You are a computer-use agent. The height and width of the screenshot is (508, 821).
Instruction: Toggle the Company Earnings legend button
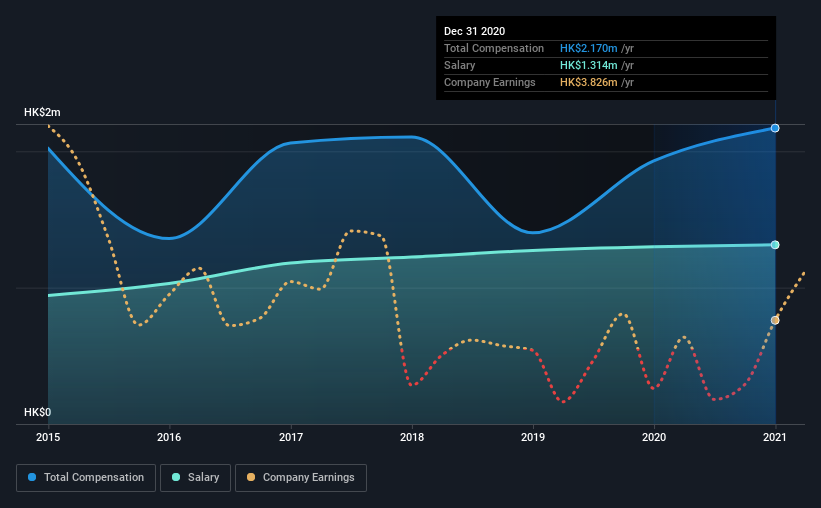pyautogui.click(x=301, y=478)
